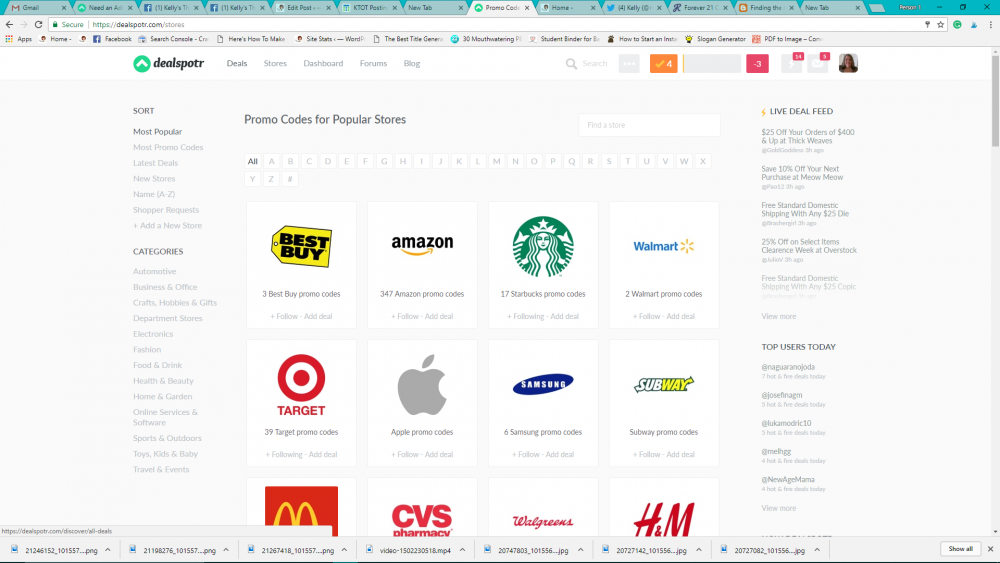The height and width of the screenshot is (563, 1000).
Task: Click Show all downloads button
Action: [960, 549]
